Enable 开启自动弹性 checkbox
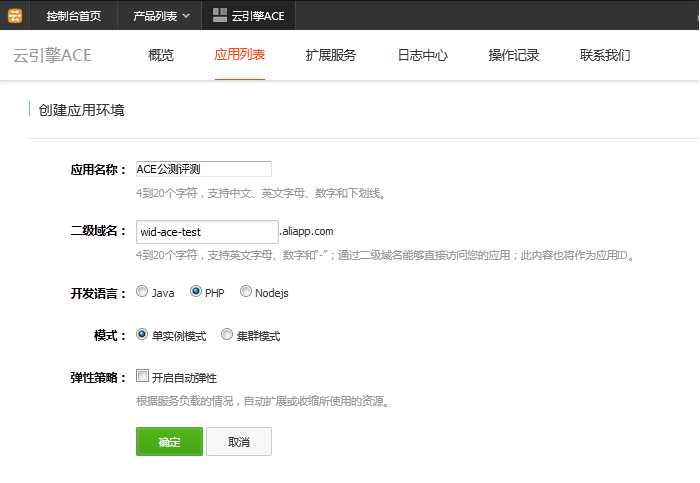 click(x=142, y=376)
